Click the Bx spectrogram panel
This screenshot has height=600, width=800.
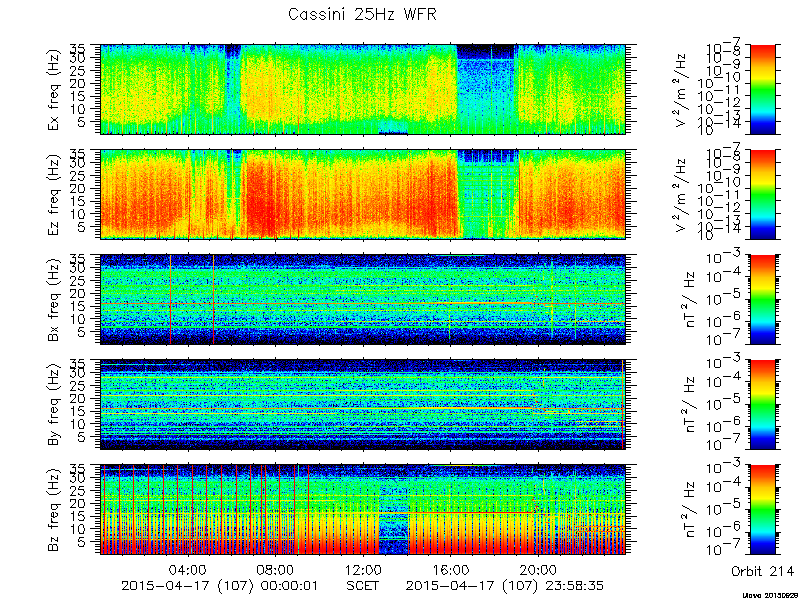click(x=363, y=299)
